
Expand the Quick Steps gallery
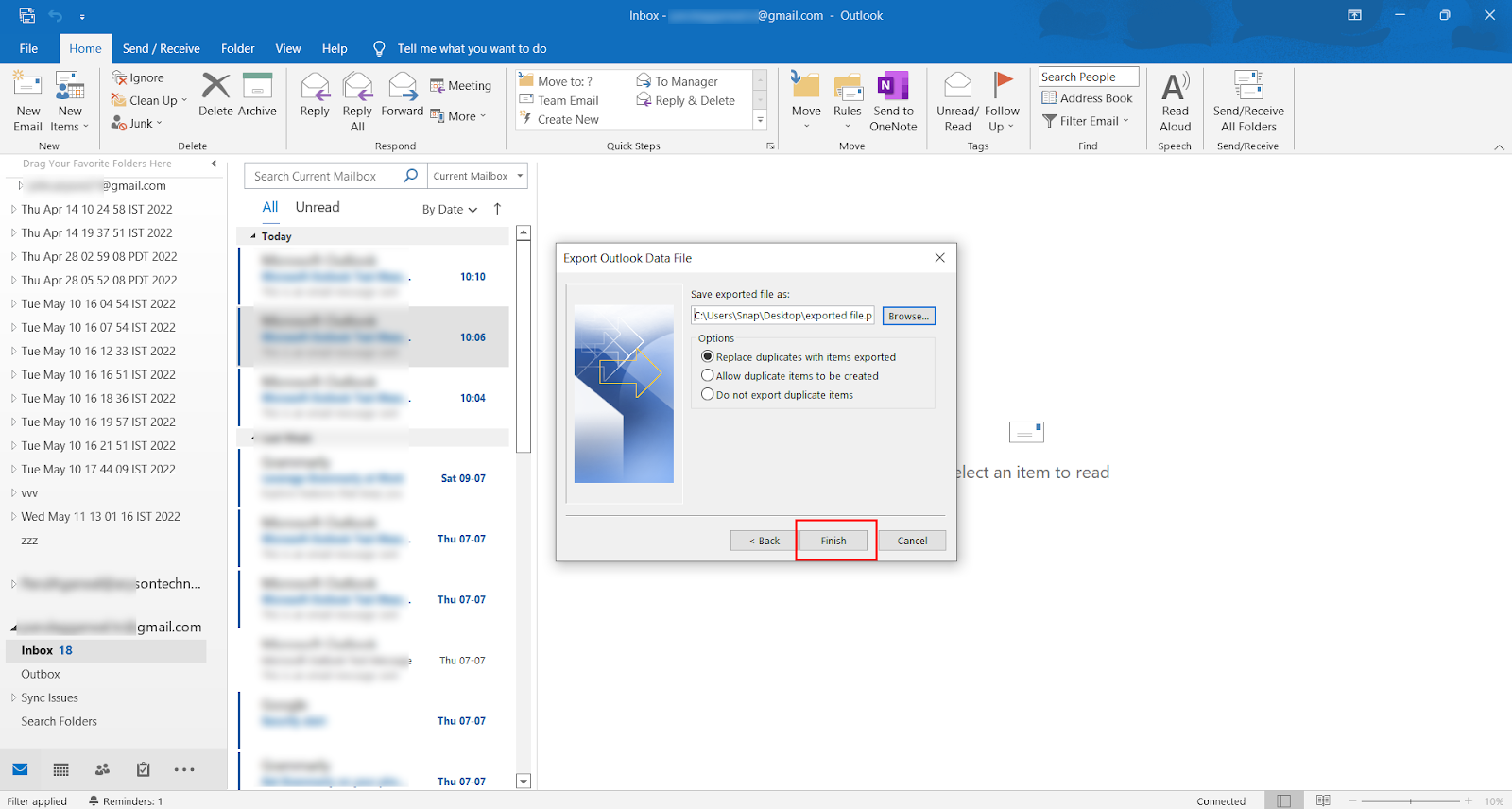point(760,119)
